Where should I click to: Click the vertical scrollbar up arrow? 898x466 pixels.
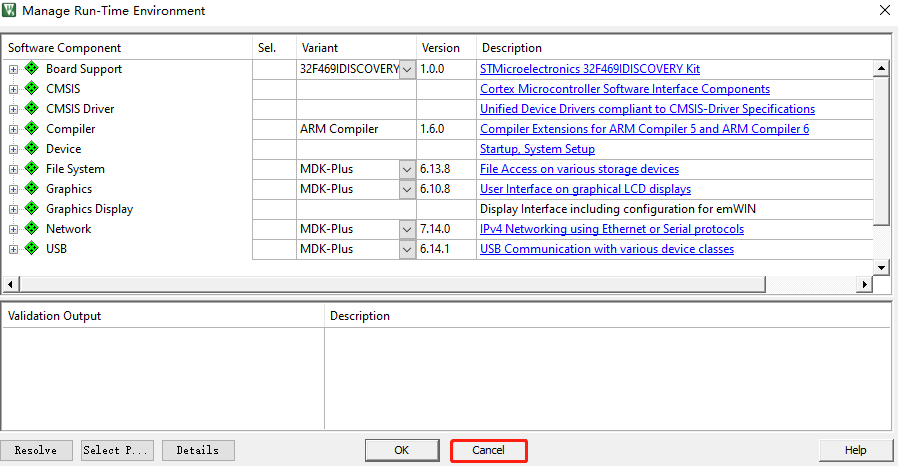tap(881, 69)
